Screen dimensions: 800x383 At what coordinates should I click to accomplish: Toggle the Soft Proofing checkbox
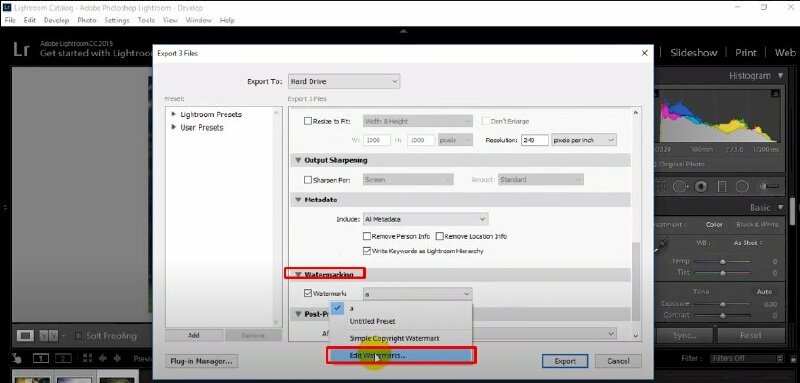coord(78,336)
